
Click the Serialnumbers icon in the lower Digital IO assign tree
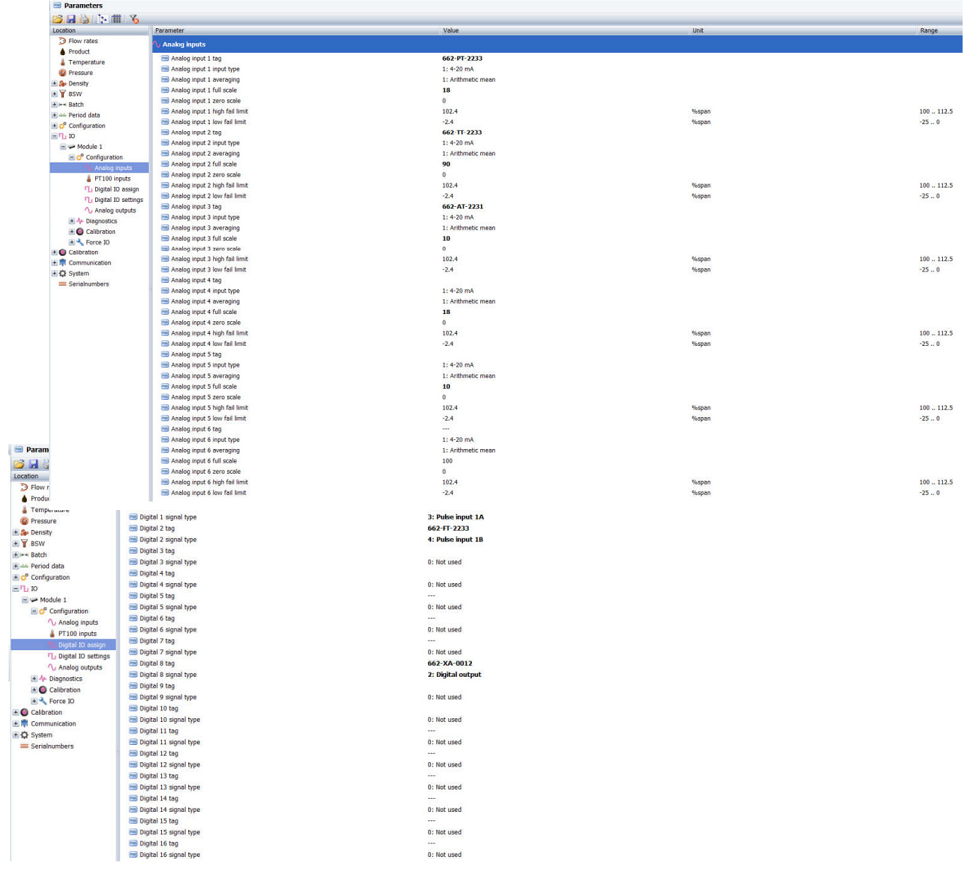click(x=24, y=746)
